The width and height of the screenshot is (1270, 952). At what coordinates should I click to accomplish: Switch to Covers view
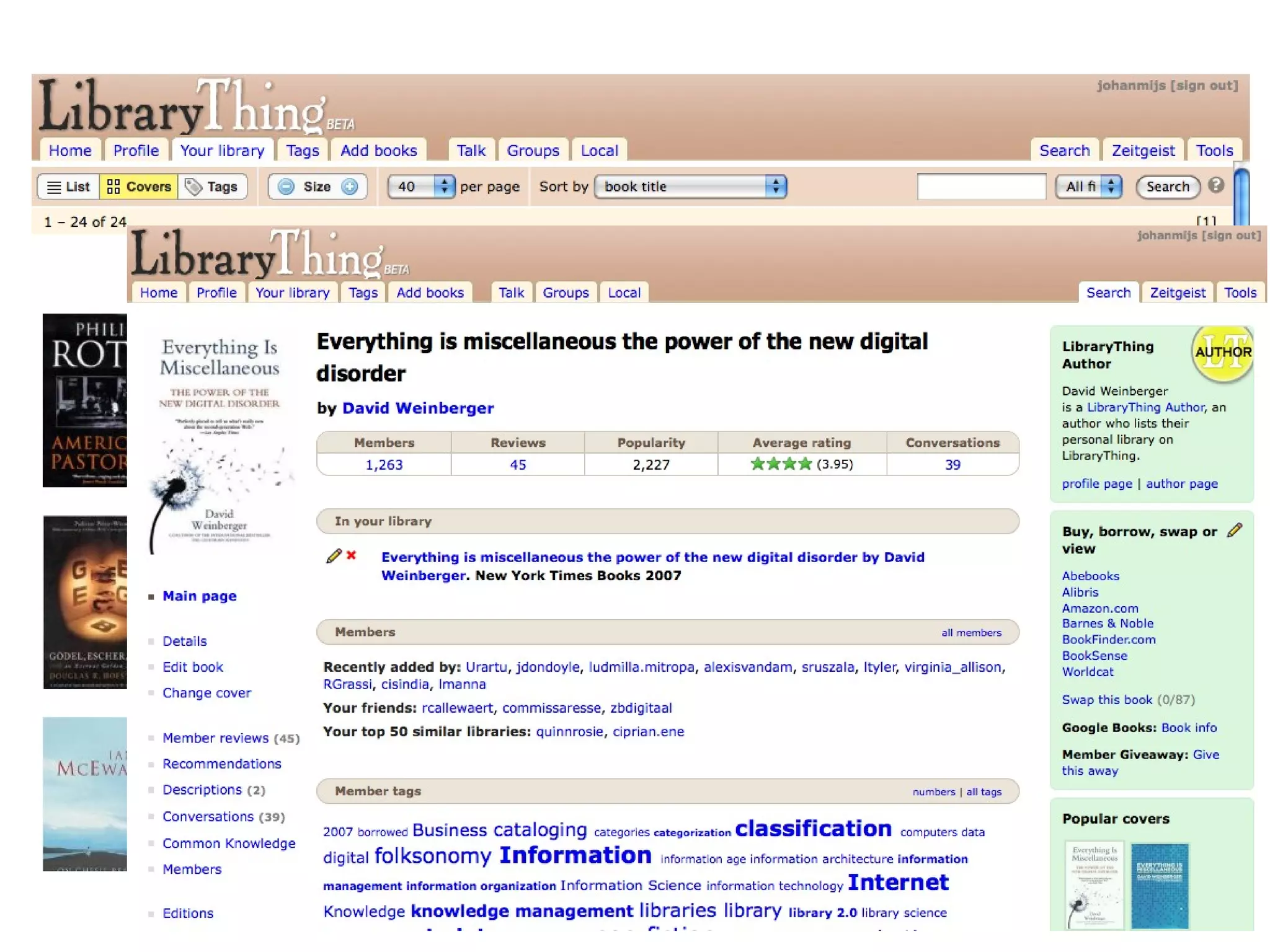139,187
